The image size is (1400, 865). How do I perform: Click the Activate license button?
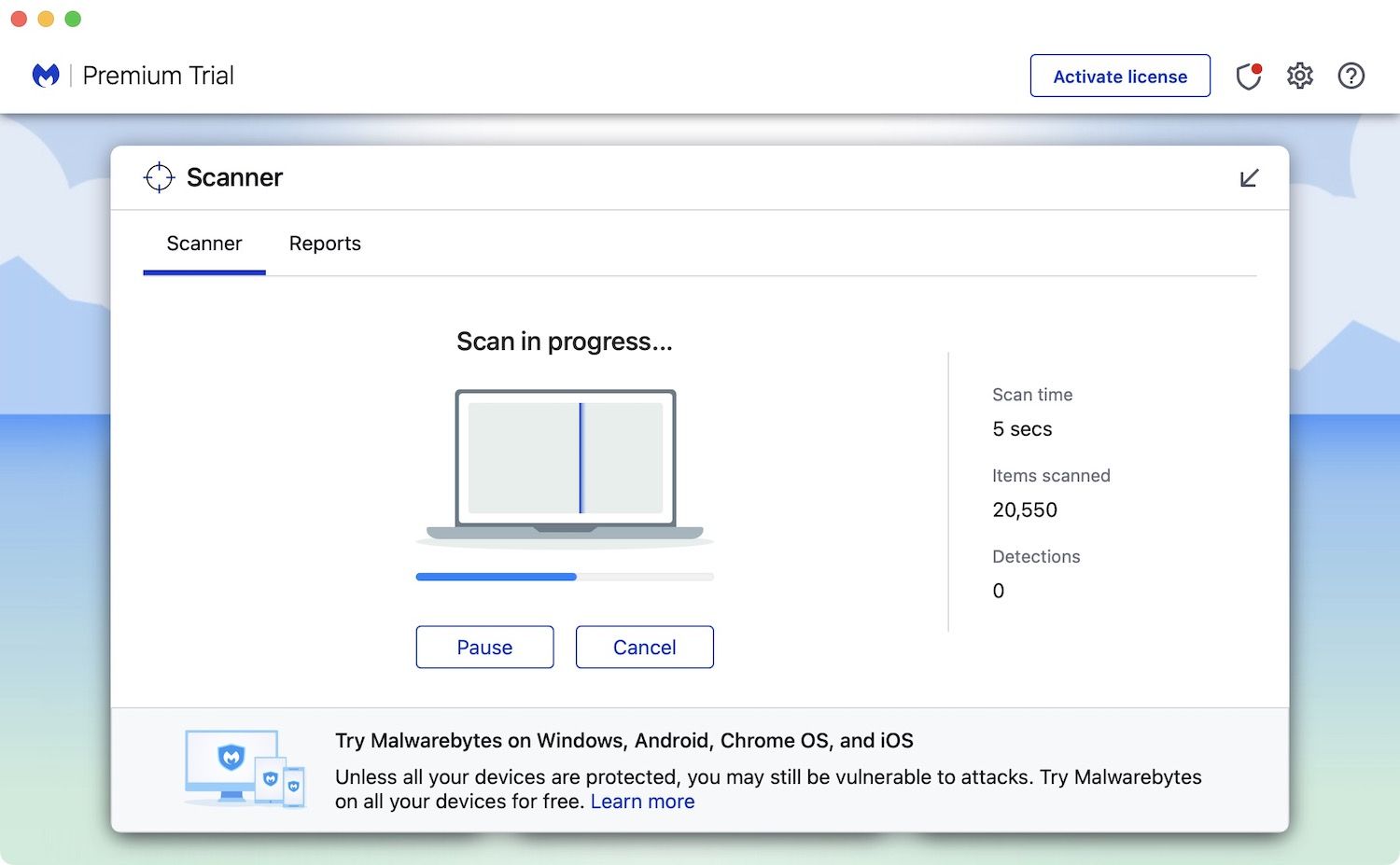(1120, 77)
